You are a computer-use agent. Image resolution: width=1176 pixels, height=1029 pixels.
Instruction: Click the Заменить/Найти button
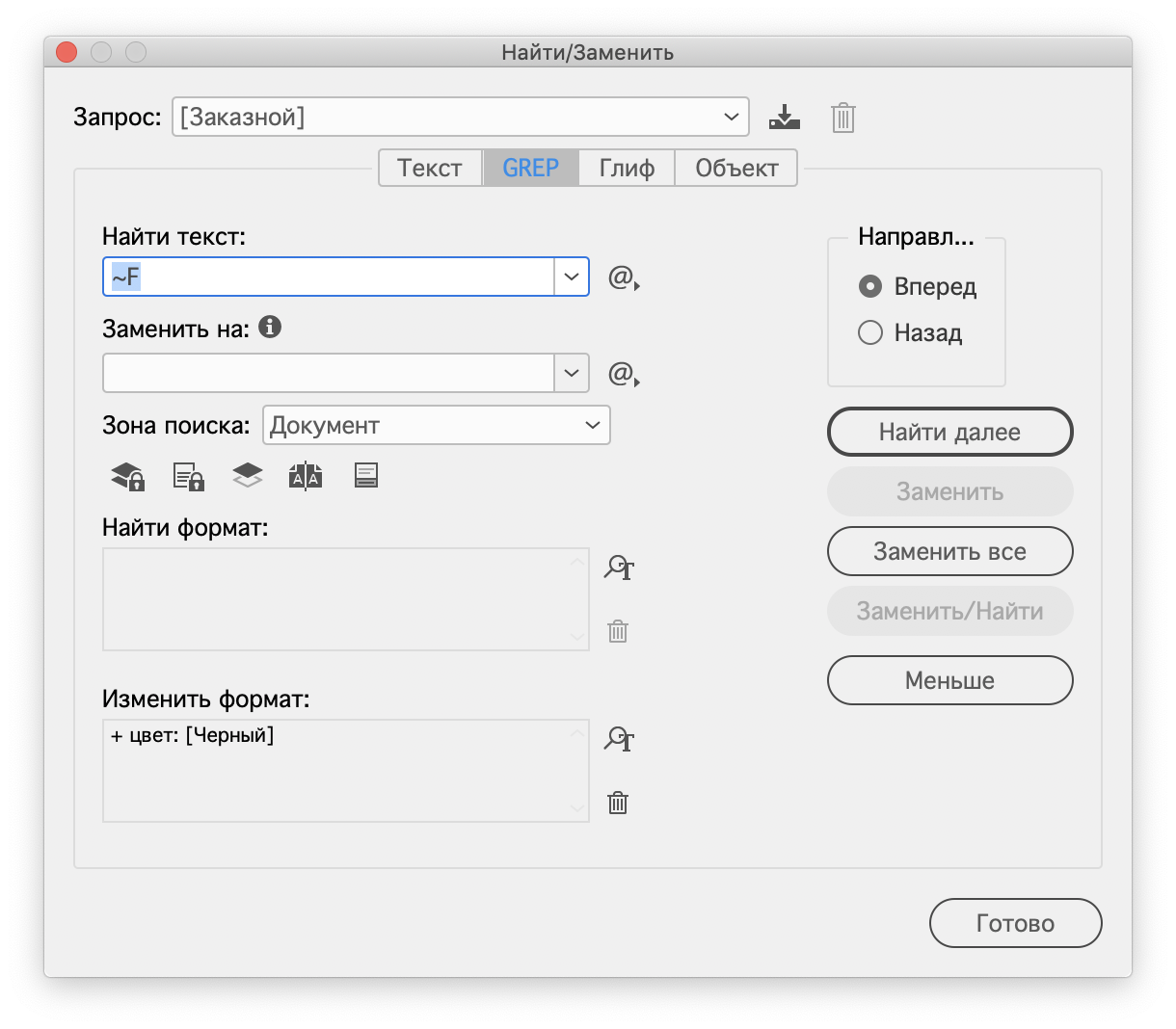click(949, 611)
